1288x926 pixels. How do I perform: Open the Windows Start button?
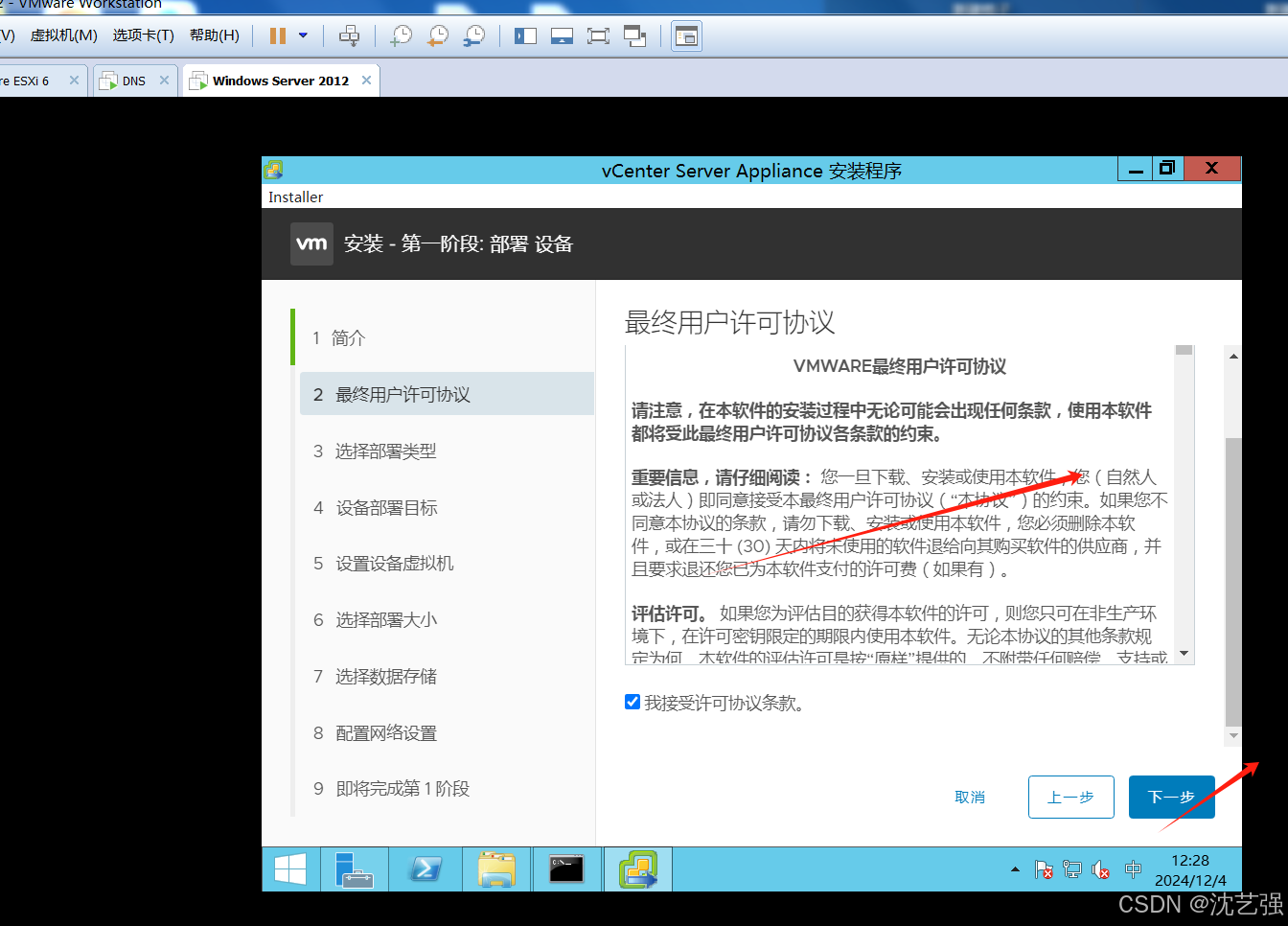coord(290,868)
